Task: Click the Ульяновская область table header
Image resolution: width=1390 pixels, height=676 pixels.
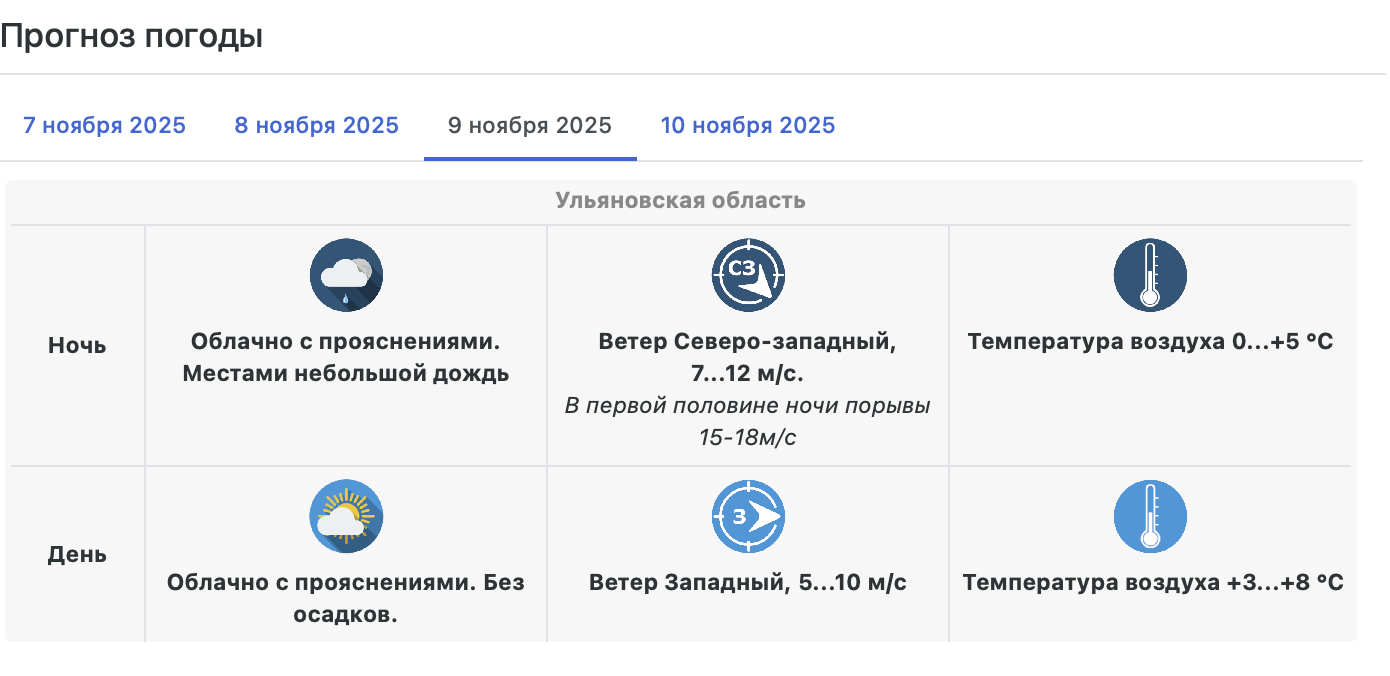Action: coord(680,201)
